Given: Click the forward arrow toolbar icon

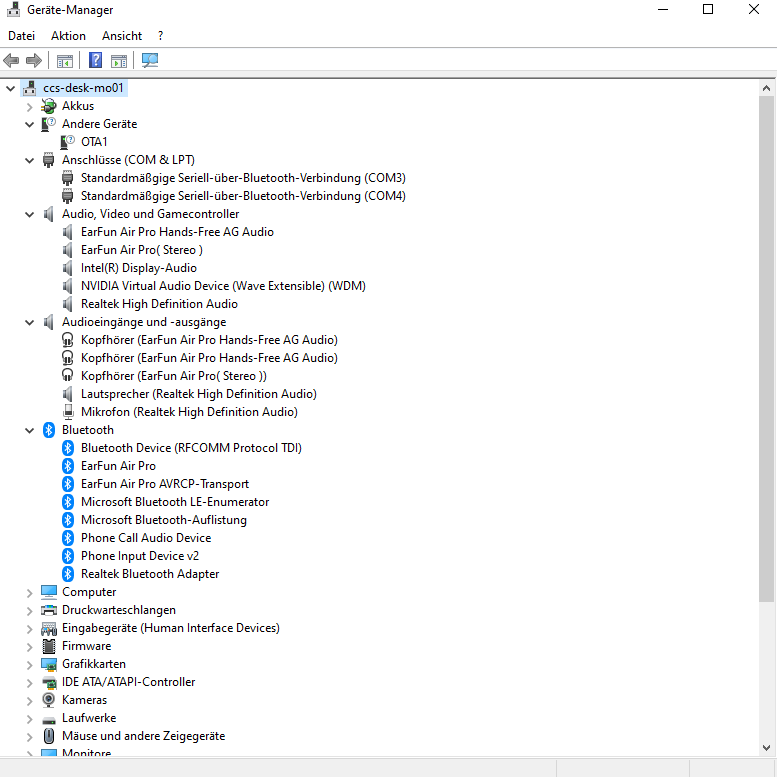Looking at the screenshot, I should [x=34, y=60].
